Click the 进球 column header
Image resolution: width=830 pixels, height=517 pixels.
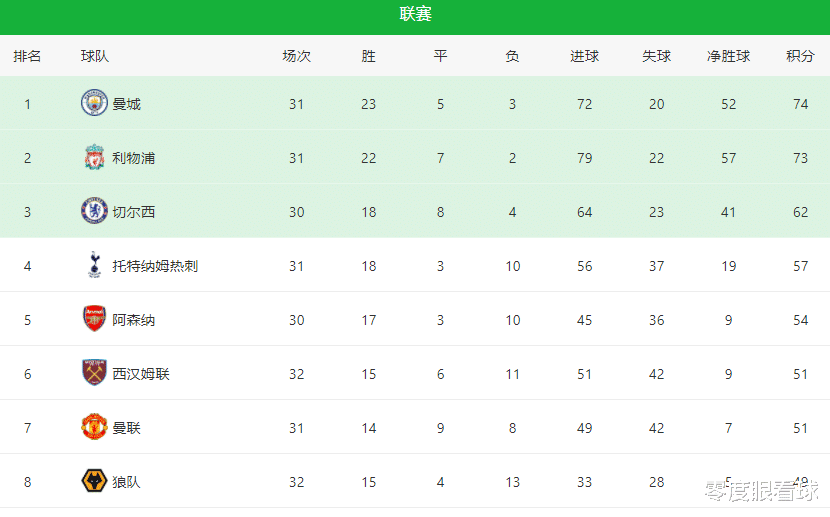click(584, 56)
